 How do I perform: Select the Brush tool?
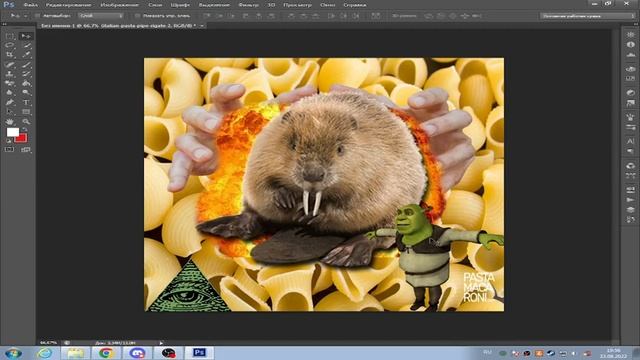(27, 64)
